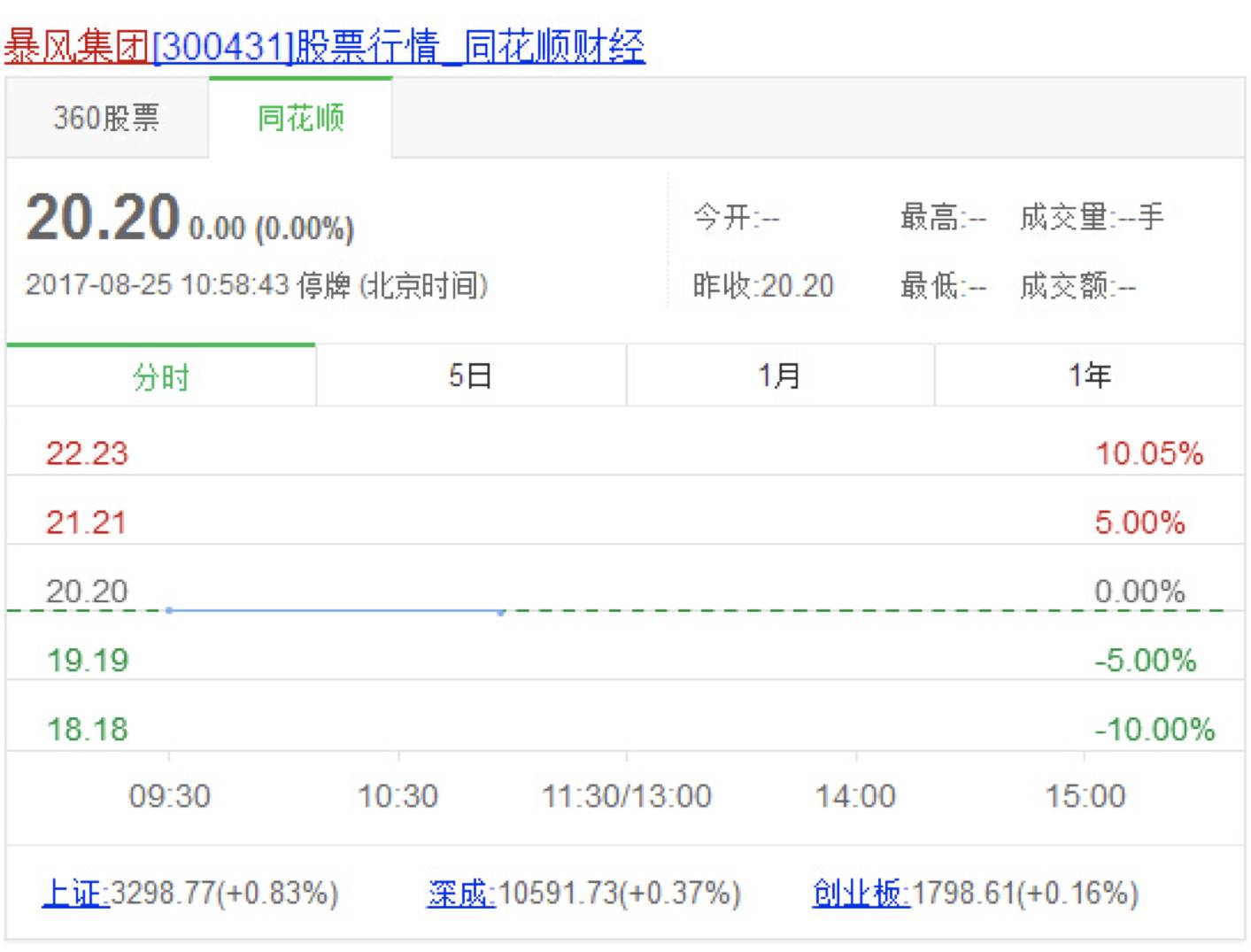Open the 深成 index link

[x=461, y=893]
